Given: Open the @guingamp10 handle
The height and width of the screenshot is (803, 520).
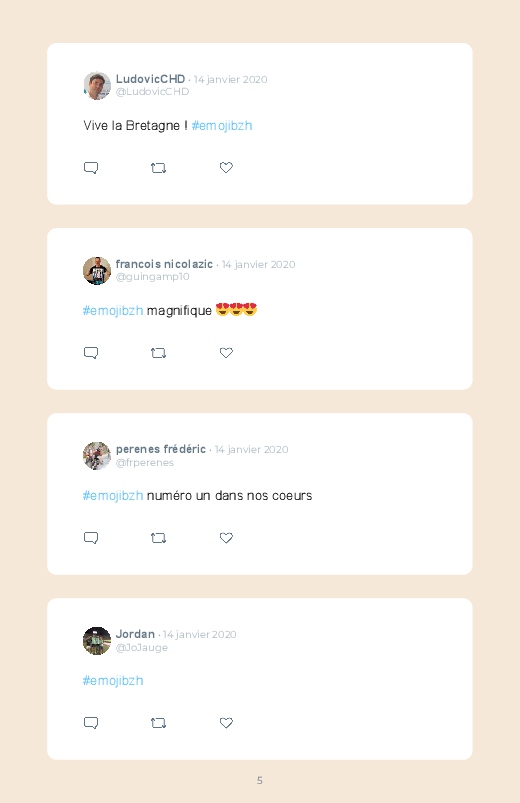Looking at the screenshot, I should point(153,277).
